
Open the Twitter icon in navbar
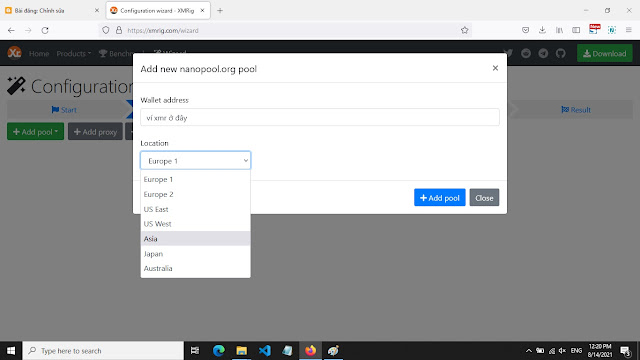(508, 53)
